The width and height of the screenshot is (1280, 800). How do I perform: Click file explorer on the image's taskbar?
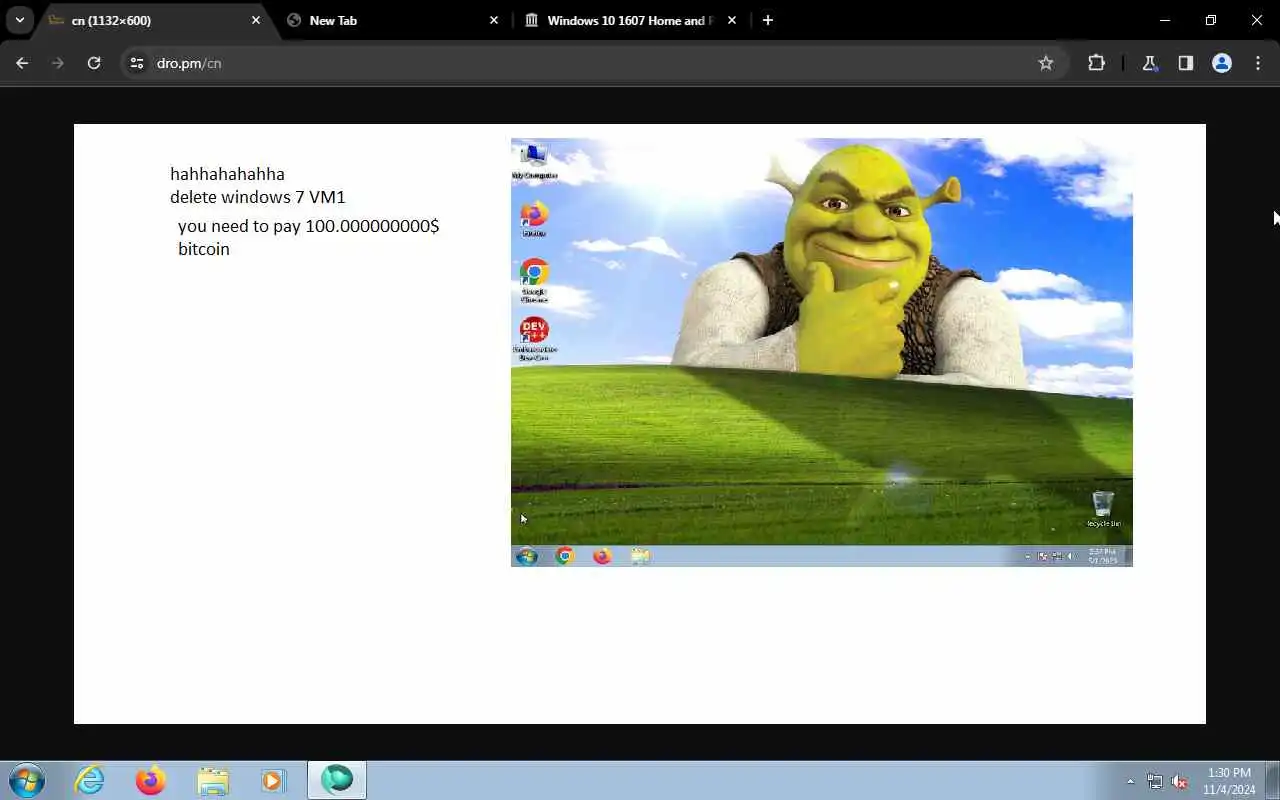[640, 556]
